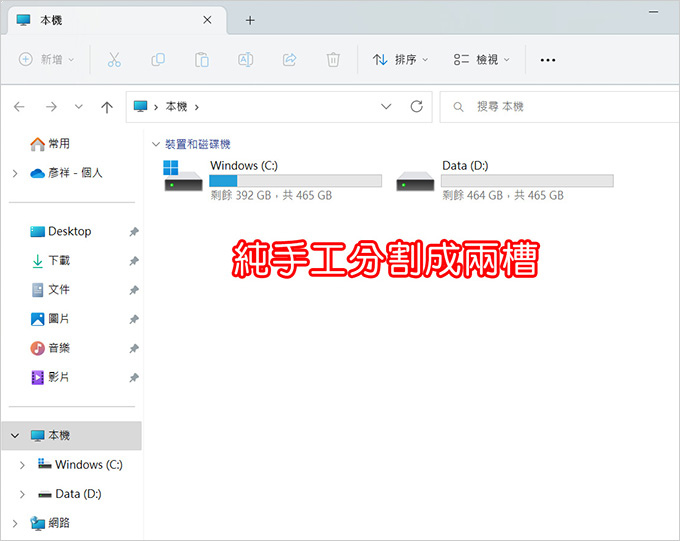680x541 pixels.
Task: Select Data (D:) in navigation tree
Action: (70, 494)
